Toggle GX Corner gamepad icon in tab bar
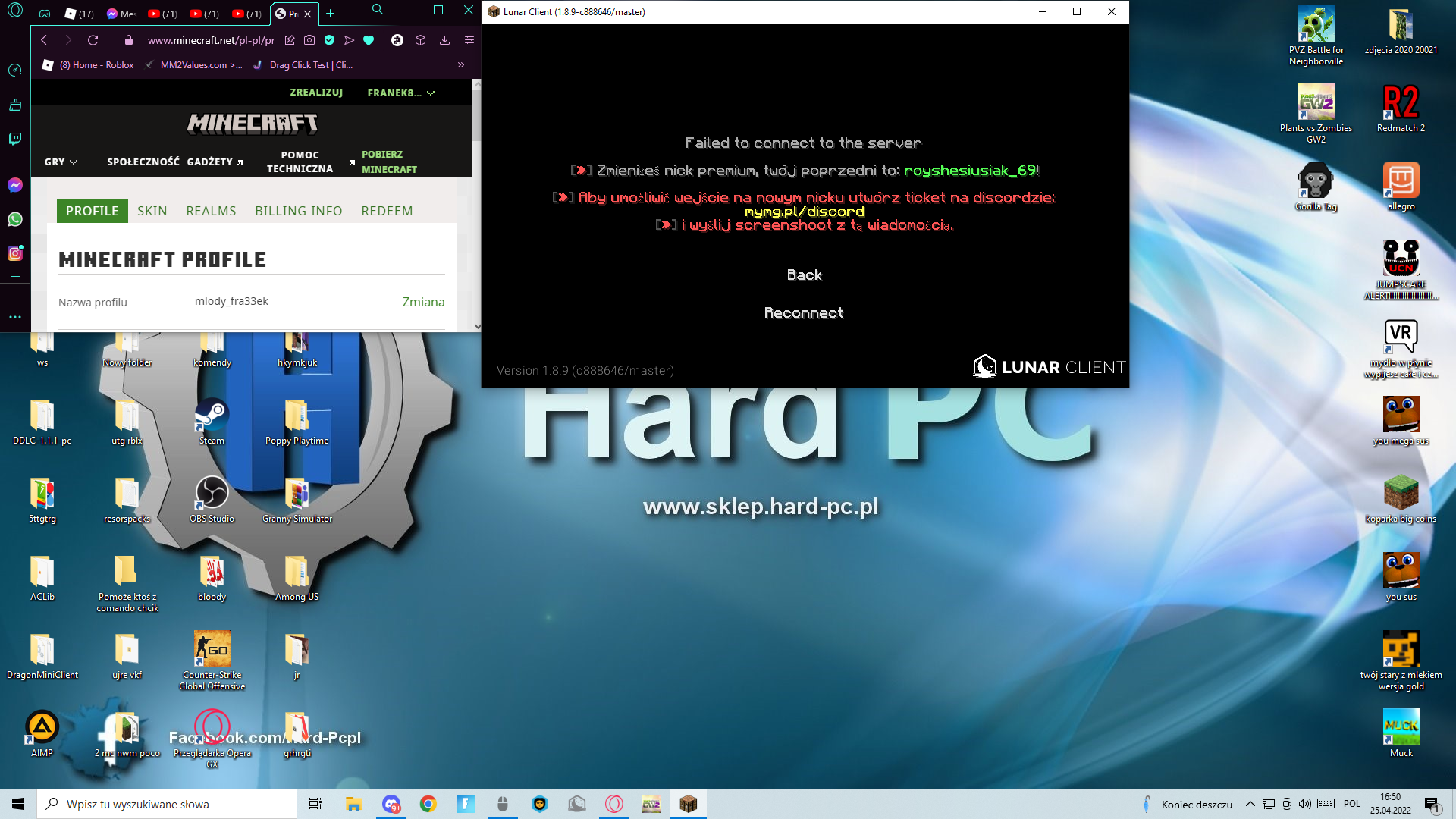This screenshot has height=819, width=1456. [45, 14]
